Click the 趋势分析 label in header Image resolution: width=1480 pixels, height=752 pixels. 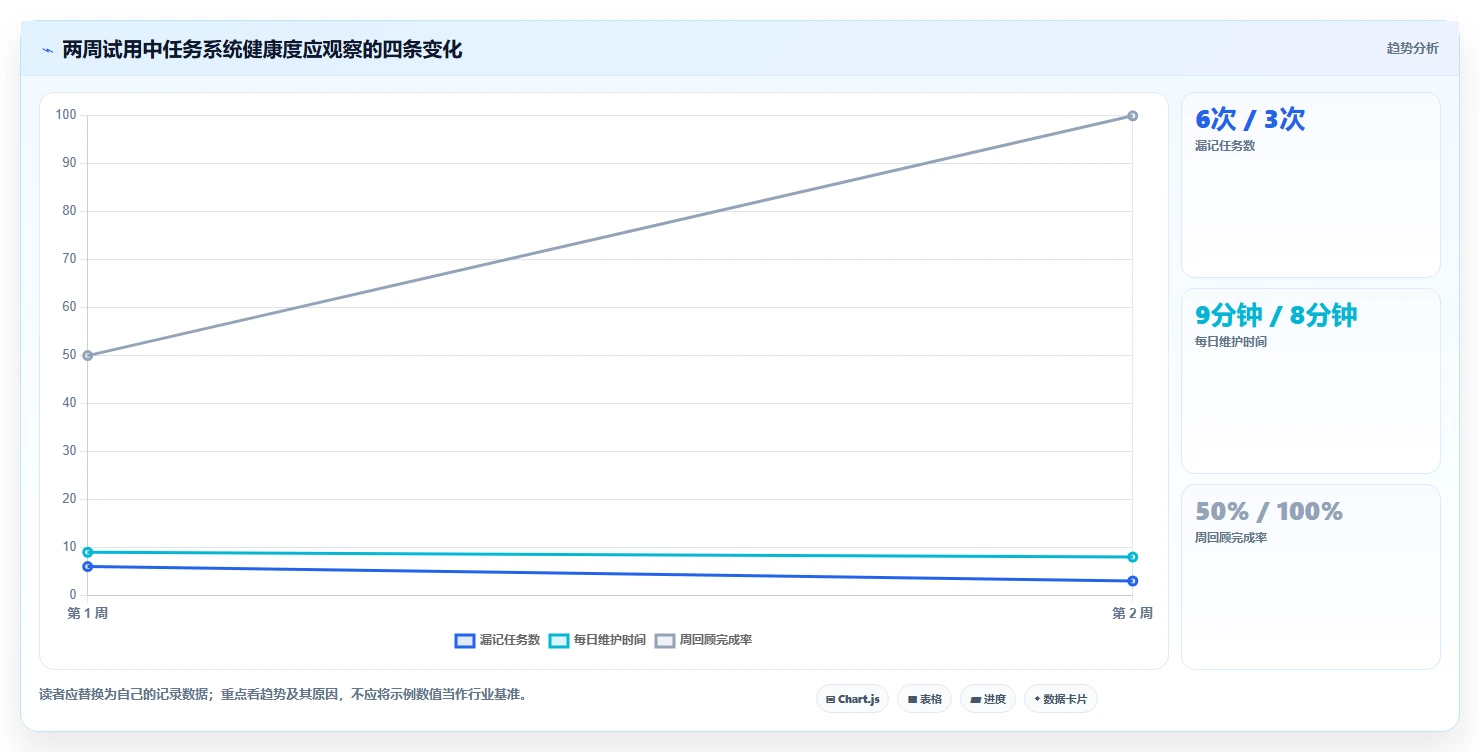click(1412, 49)
